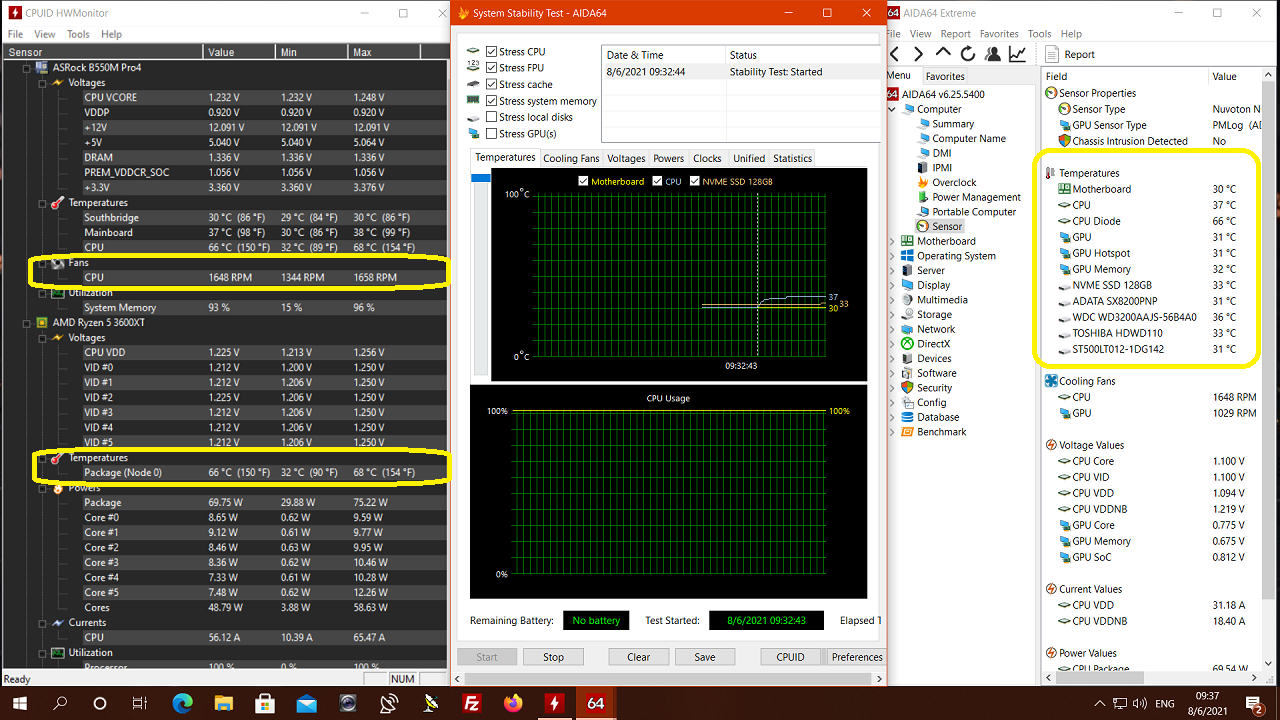
Task: Collapse the ASRock B550M Pro4 node
Action: coord(28,68)
